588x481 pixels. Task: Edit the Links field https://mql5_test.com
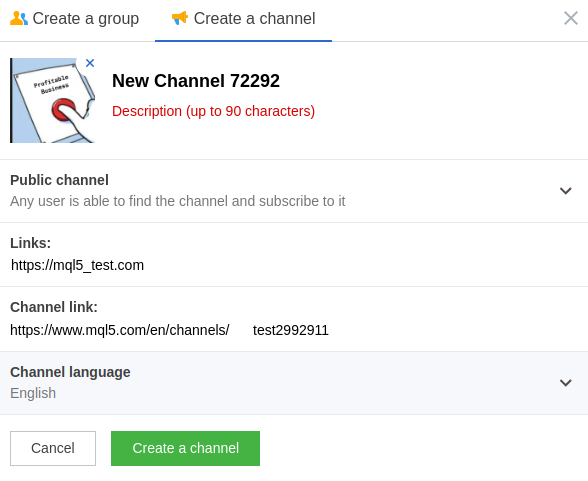coord(77,265)
